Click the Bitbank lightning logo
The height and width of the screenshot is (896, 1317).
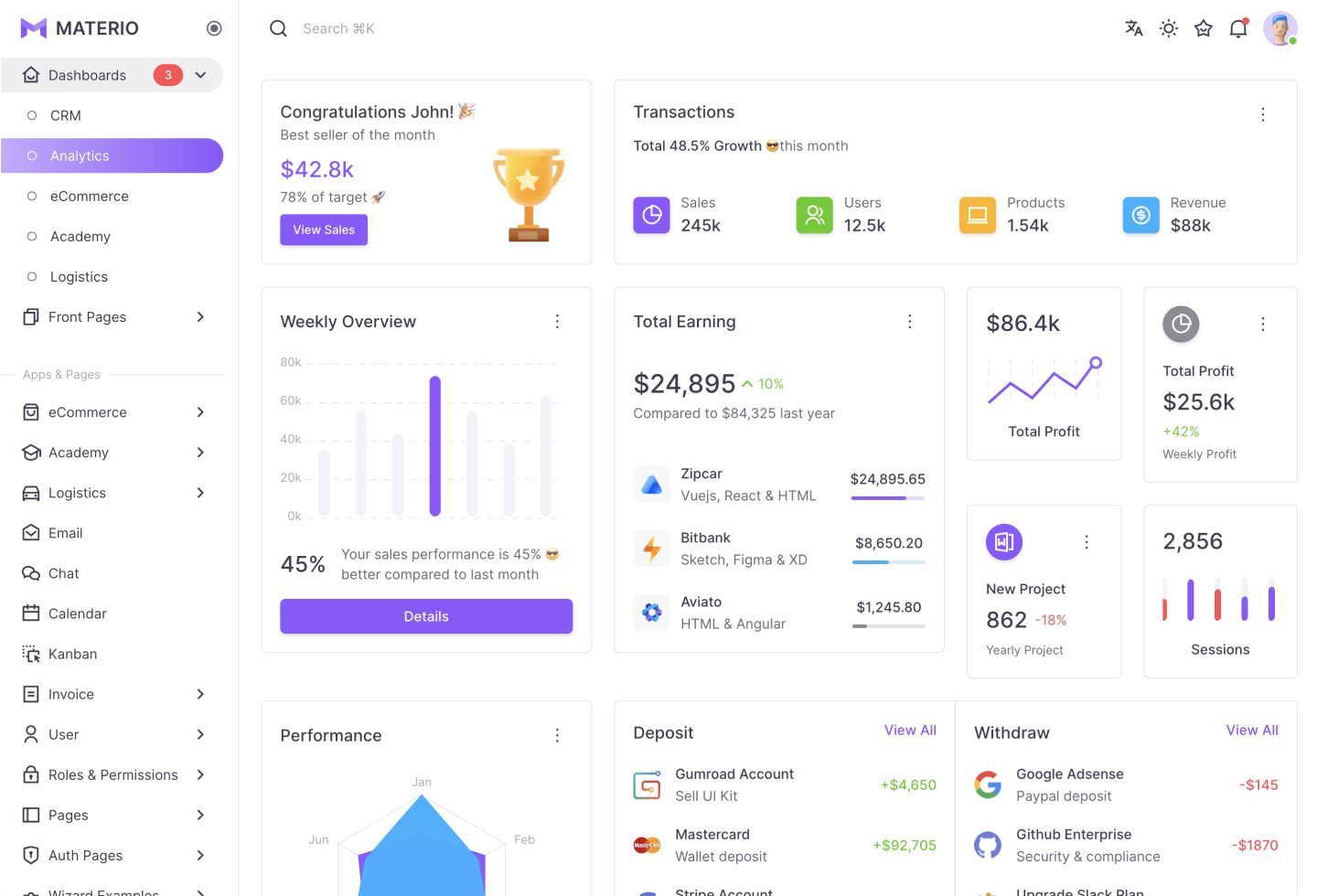tap(652, 549)
